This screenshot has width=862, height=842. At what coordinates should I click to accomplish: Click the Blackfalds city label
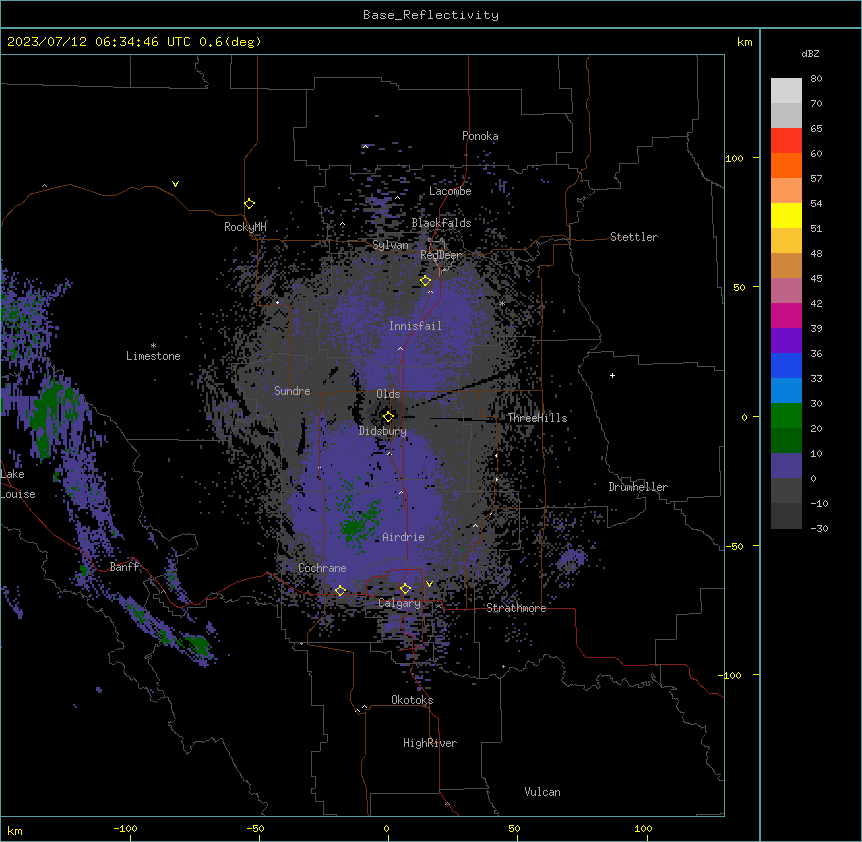(x=441, y=223)
